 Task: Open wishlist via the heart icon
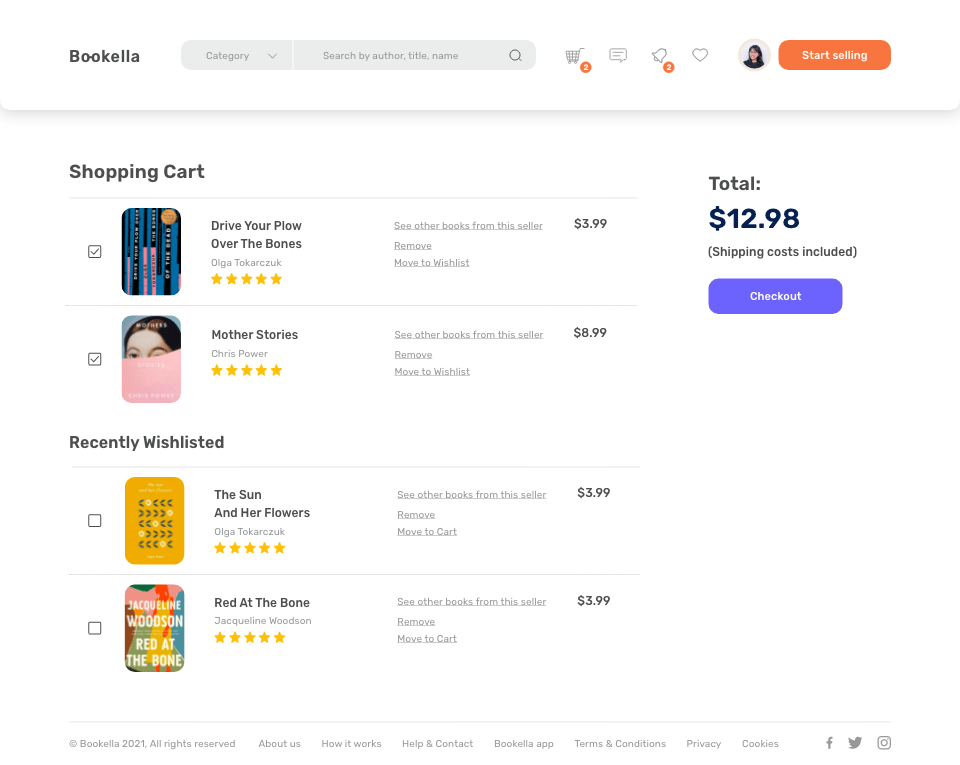700,55
